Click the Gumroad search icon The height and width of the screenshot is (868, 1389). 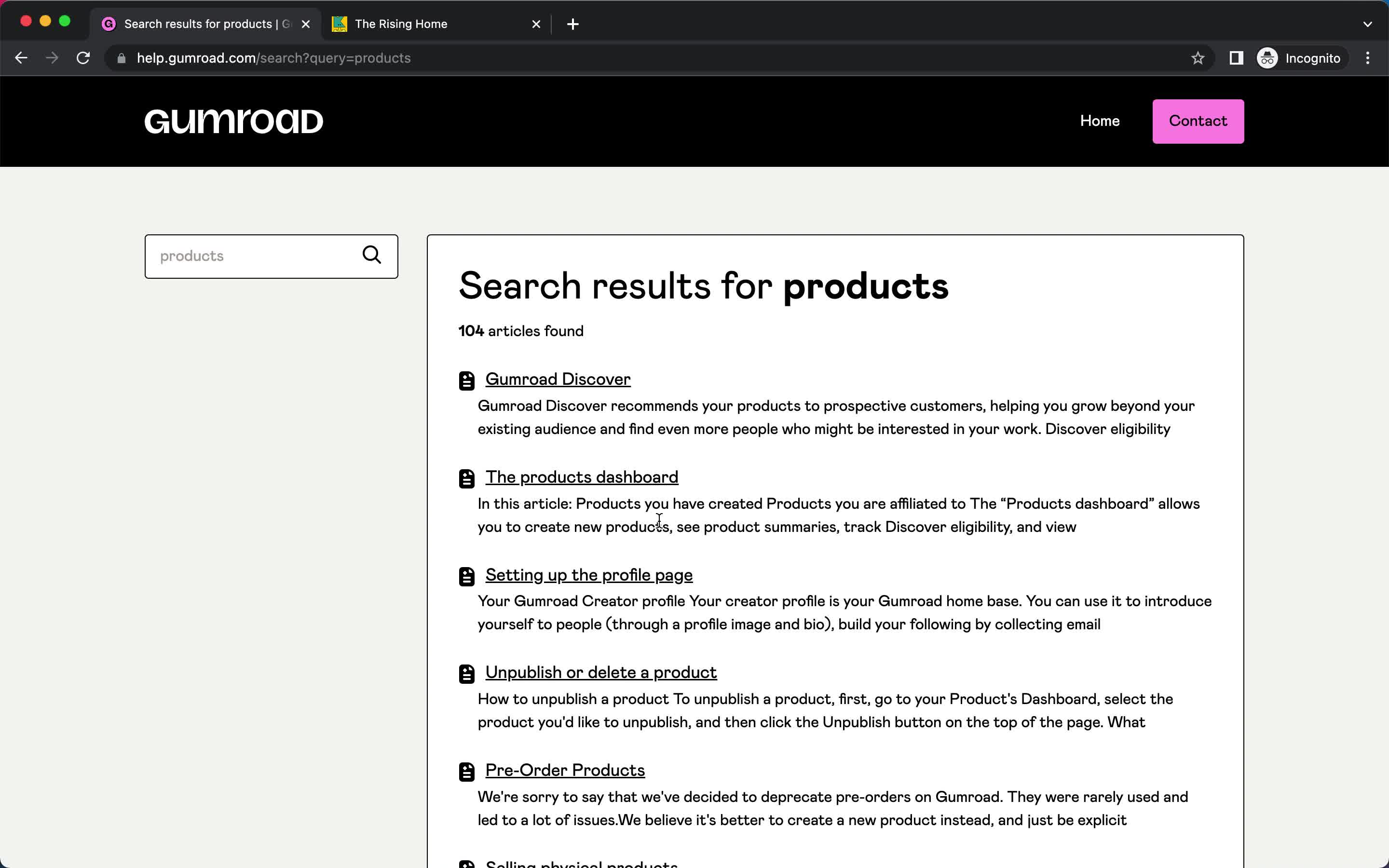[372, 255]
